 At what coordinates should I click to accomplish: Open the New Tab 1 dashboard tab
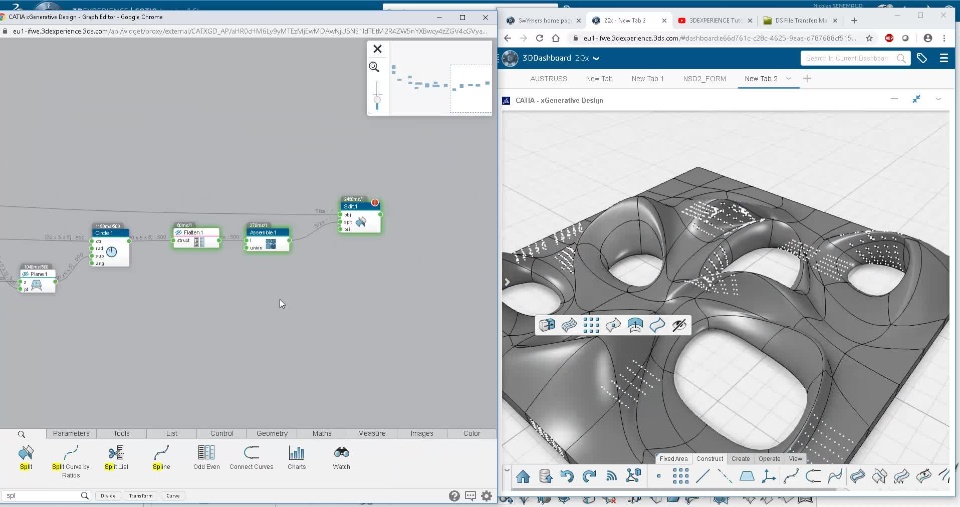pos(647,79)
